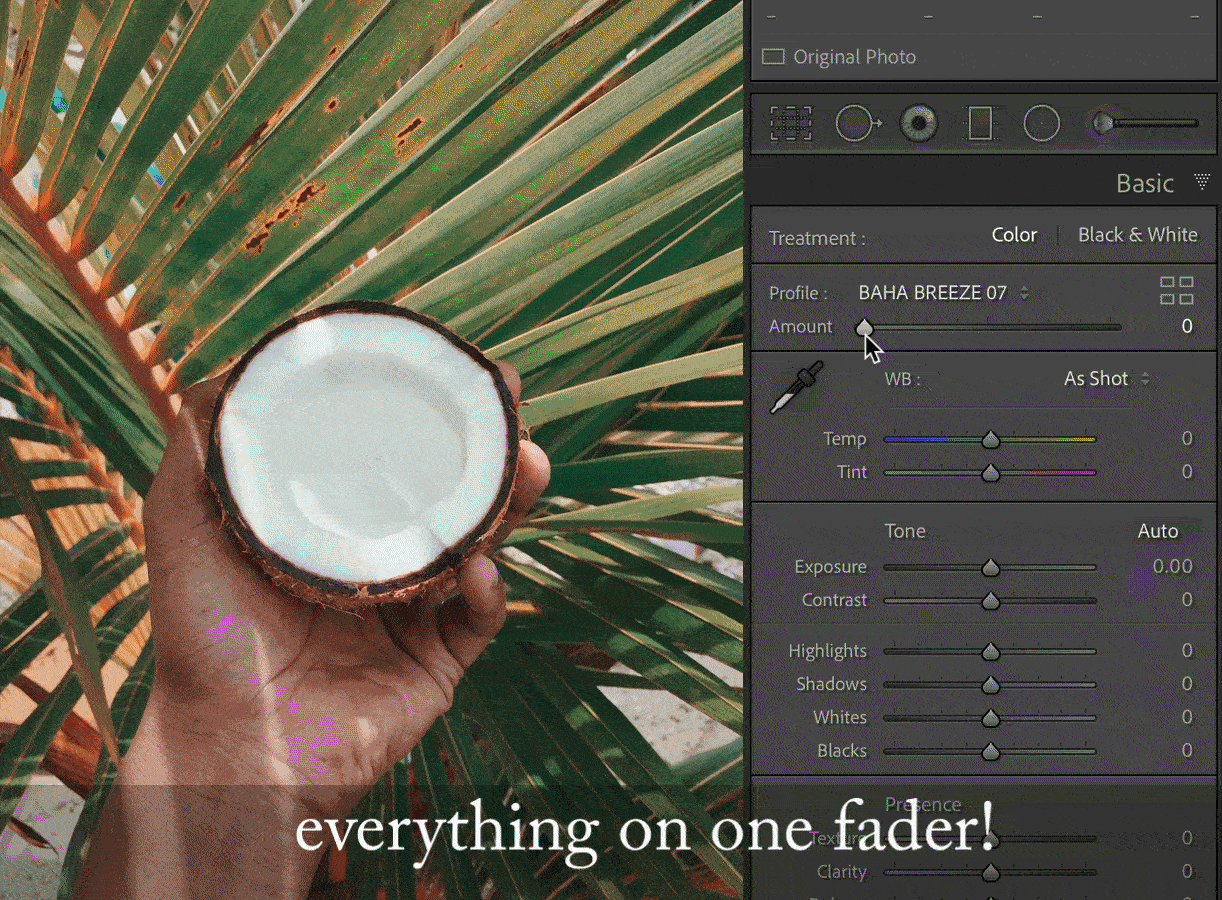Collapse the Basic panel triangle
The height and width of the screenshot is (900, 1222).
[x=1201, y=182]
